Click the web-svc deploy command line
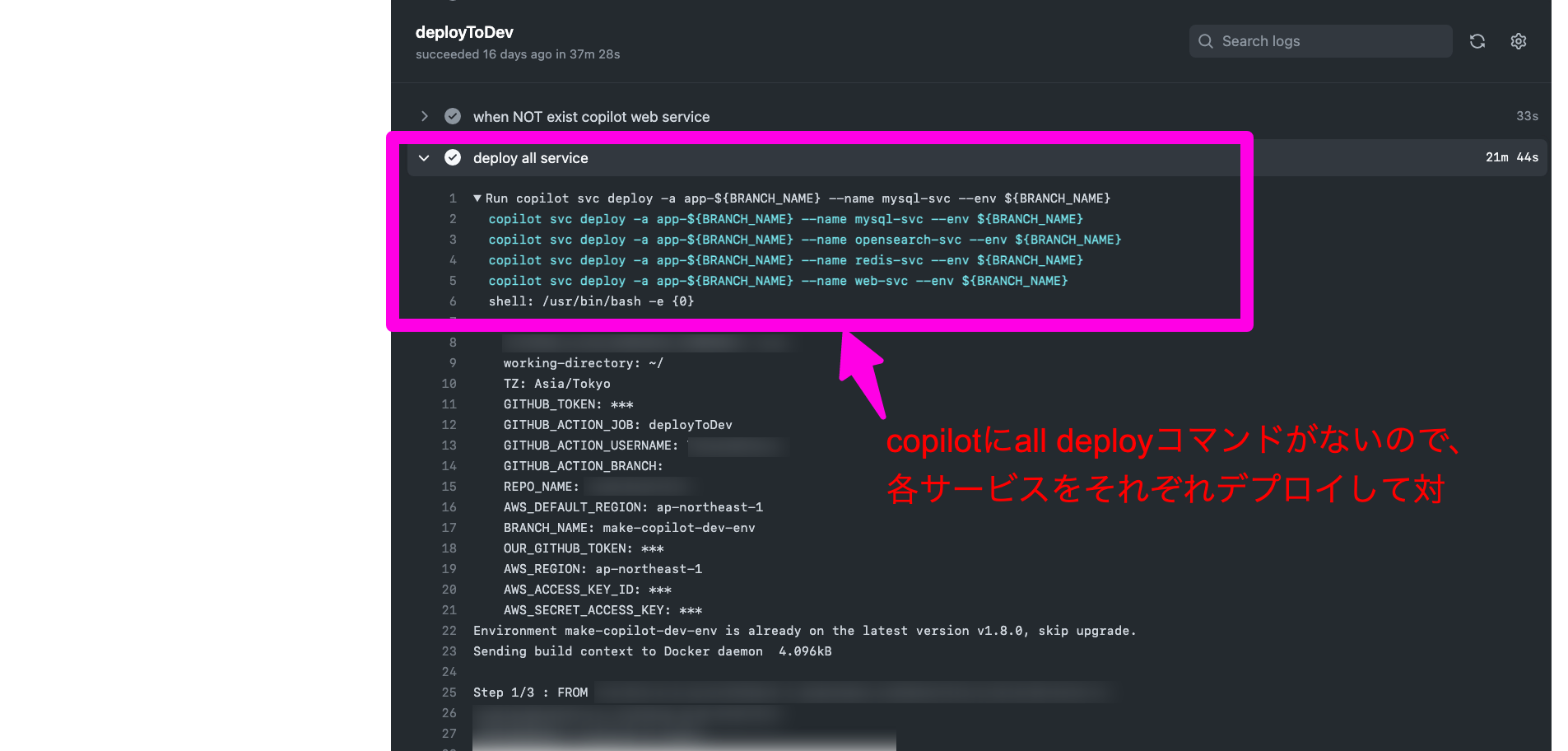1568x751 pixels. point(778,281)
